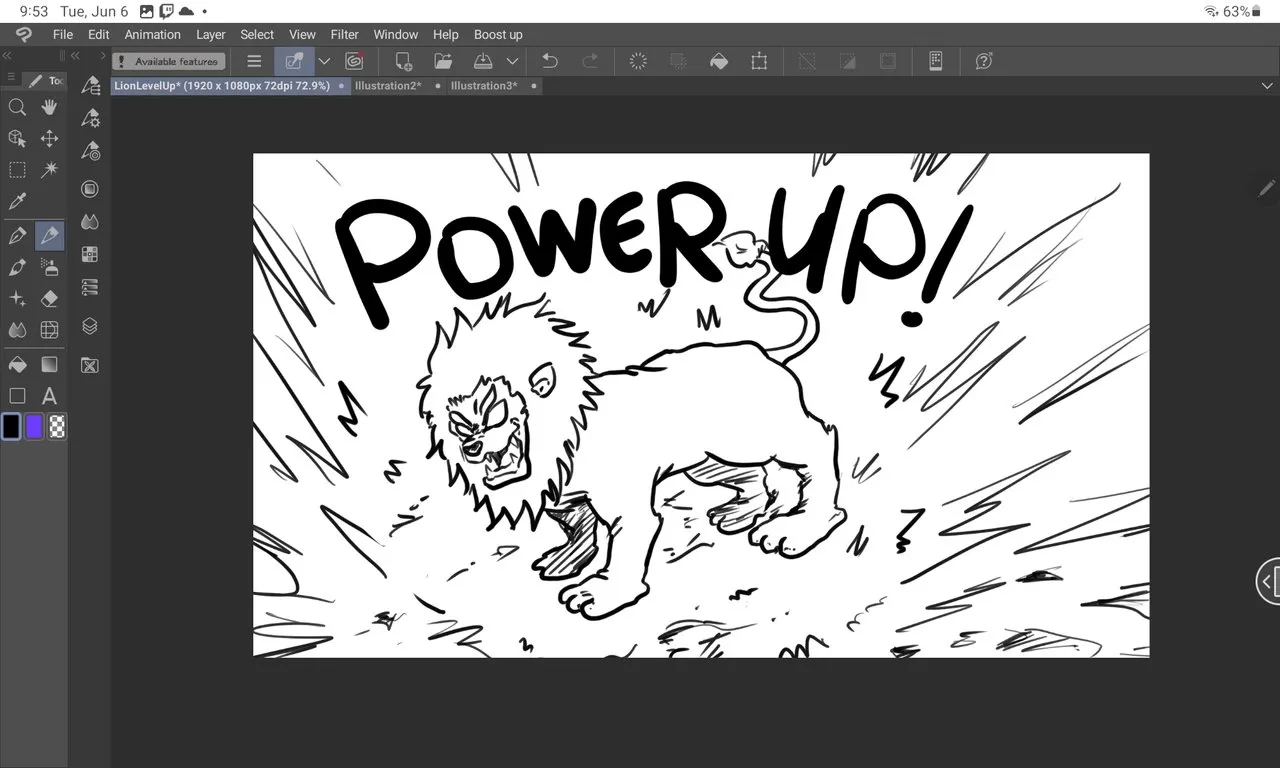This screenshot has height=768, width=1280.
Task: Select the Zoom magnifier tool
Action: click(x=17, y=107)
